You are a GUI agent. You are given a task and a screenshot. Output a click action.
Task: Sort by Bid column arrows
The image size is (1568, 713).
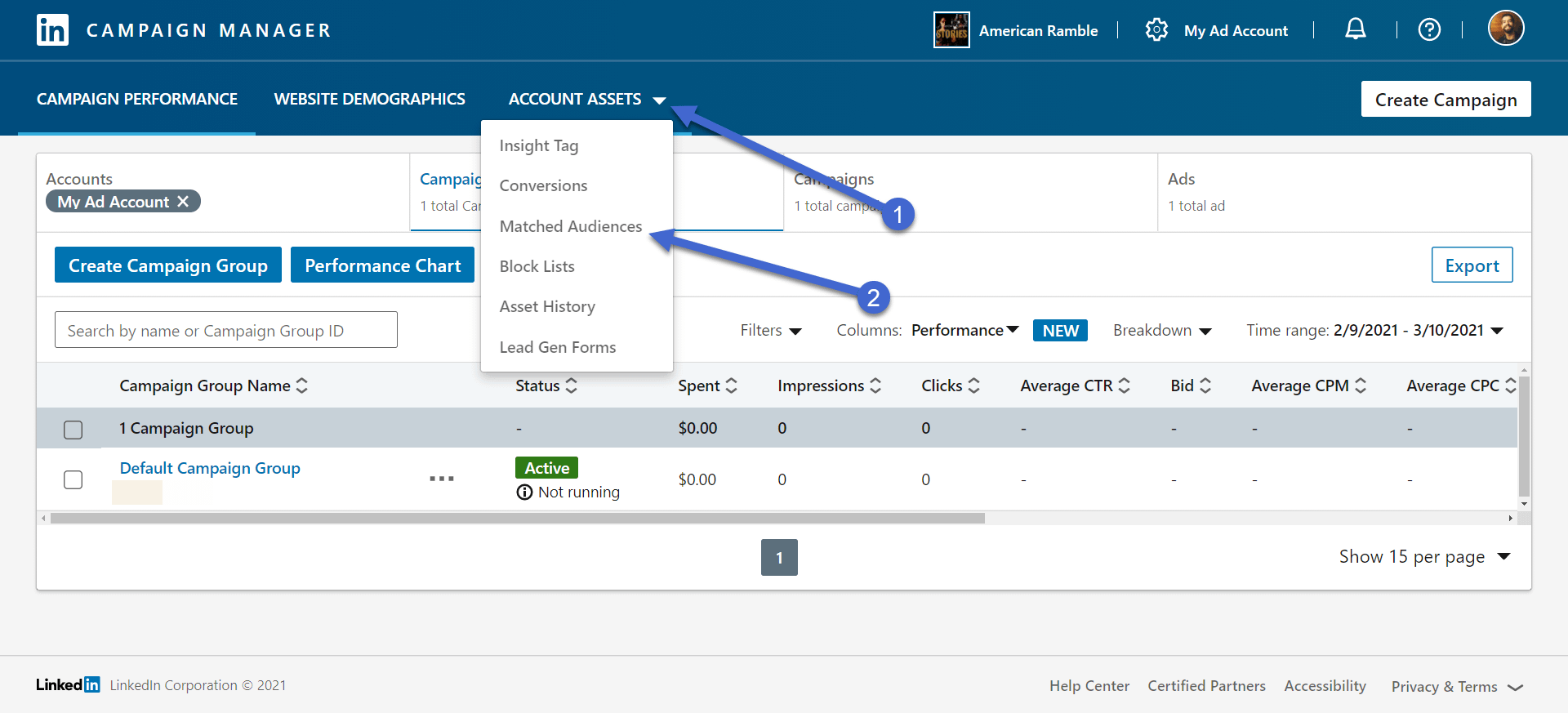click(1205, 385)
